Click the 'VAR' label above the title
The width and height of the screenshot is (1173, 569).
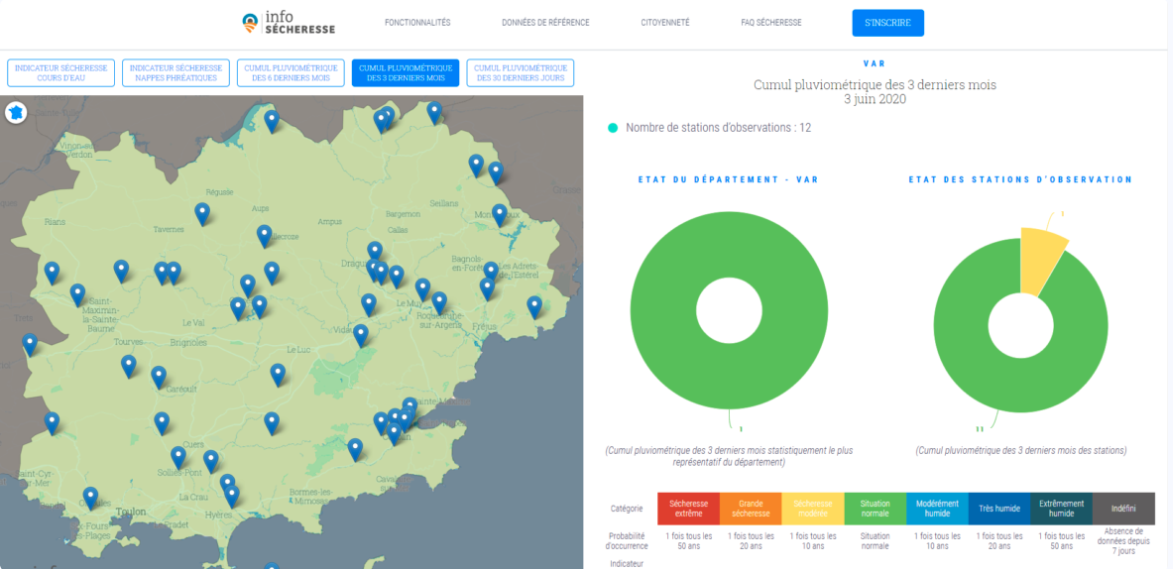coord(875,64)
